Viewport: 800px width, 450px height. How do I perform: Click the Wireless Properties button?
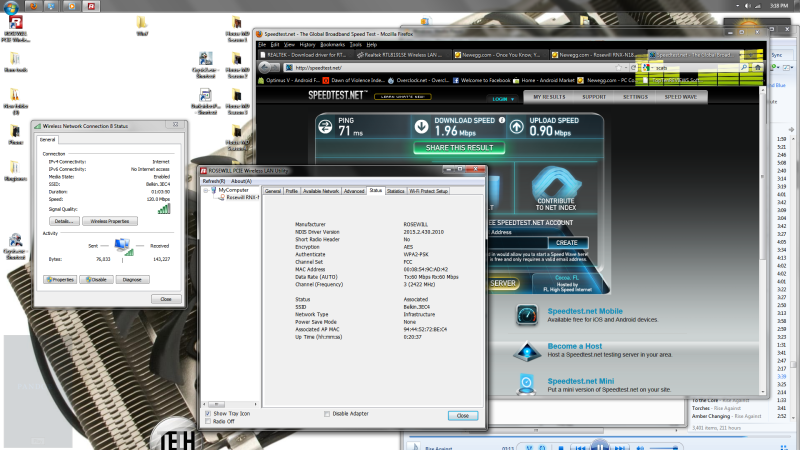click(110, 221)
